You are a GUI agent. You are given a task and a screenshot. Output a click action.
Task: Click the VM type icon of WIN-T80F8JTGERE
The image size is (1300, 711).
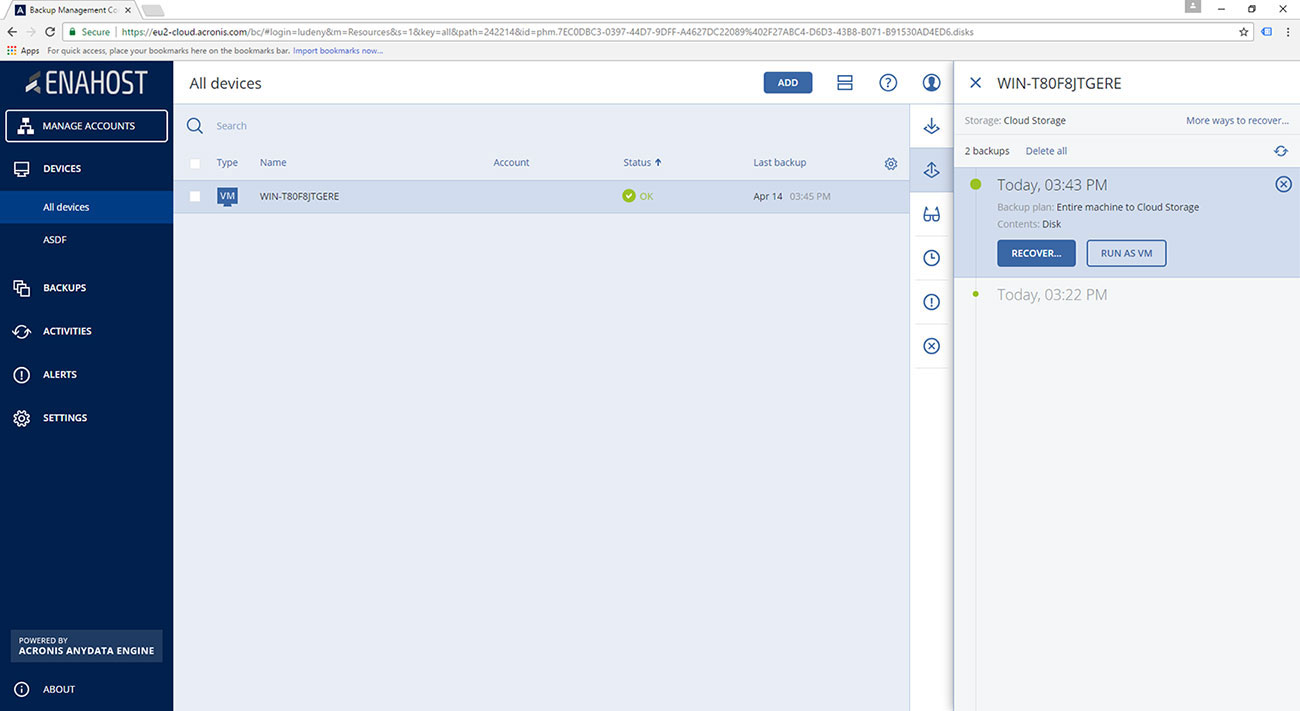tap(227, 196)
